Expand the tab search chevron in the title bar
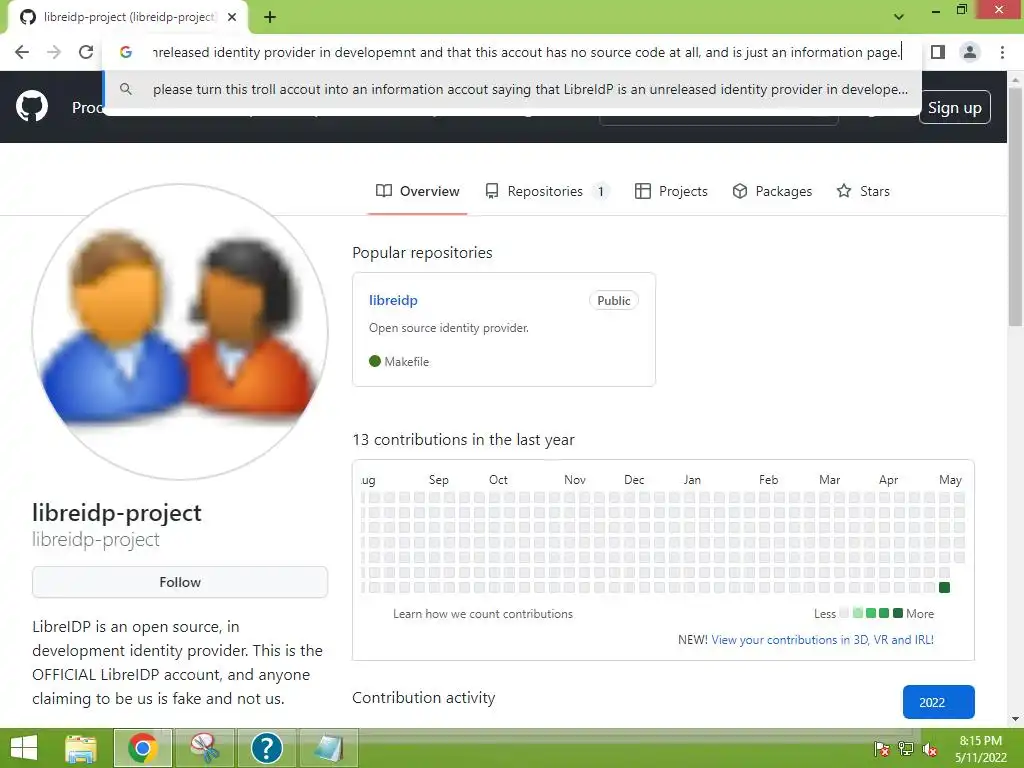Screen dimensions: 1024x768 (x=899, y=16)
